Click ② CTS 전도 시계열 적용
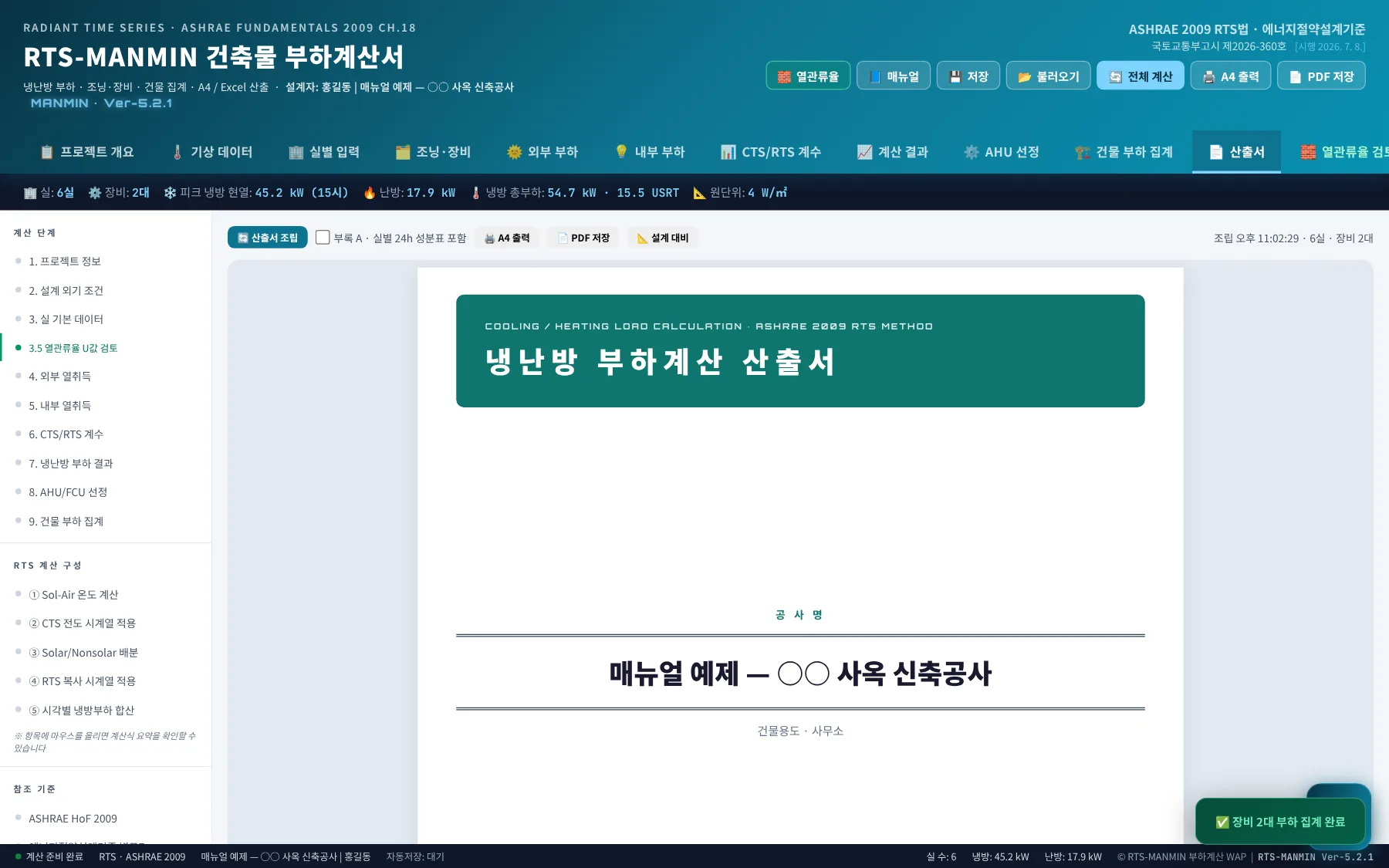1389x868 pixels. pyautogui.click(x=106, y=623)
